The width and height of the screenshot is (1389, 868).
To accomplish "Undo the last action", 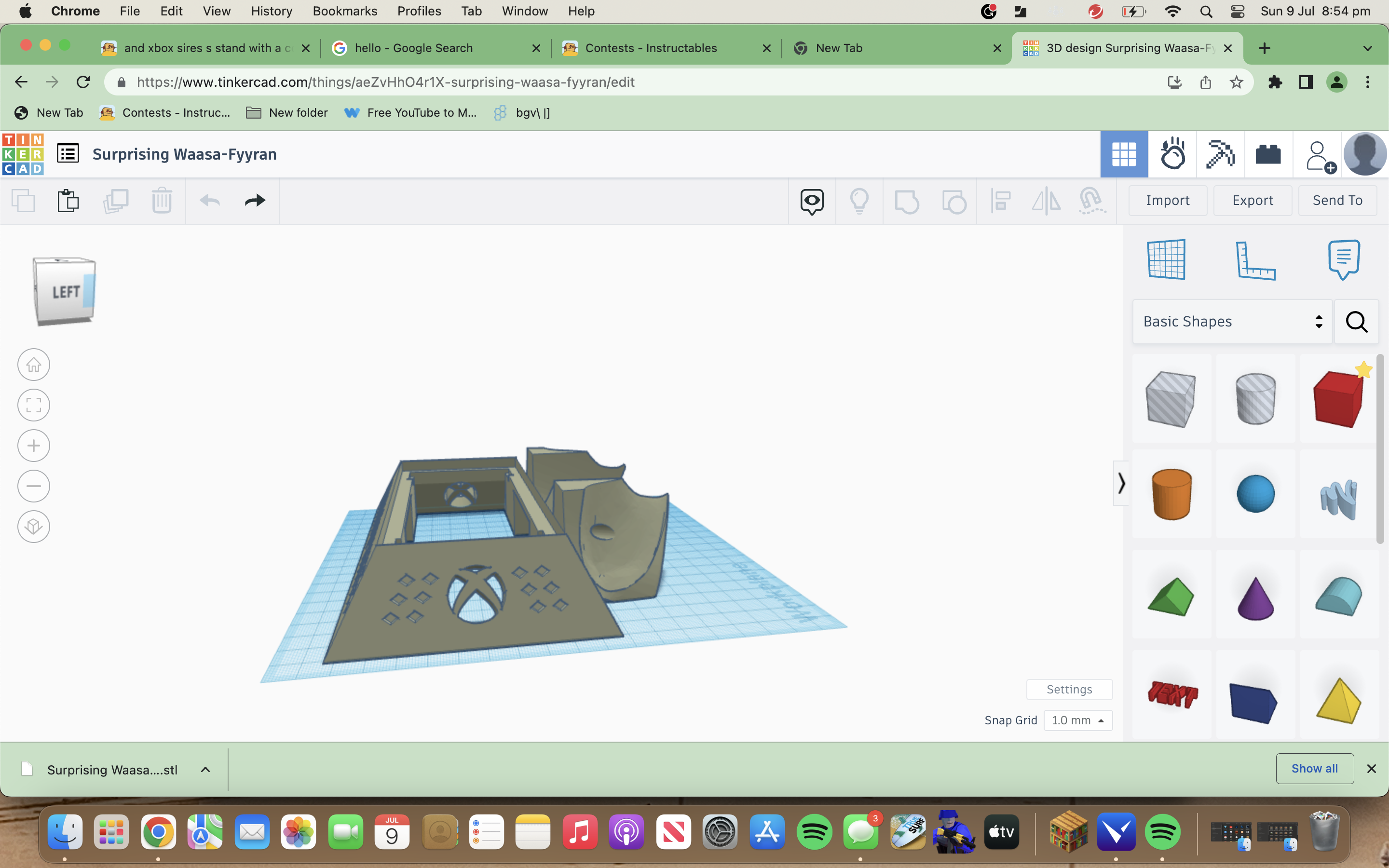I will (x=209, y=200).
